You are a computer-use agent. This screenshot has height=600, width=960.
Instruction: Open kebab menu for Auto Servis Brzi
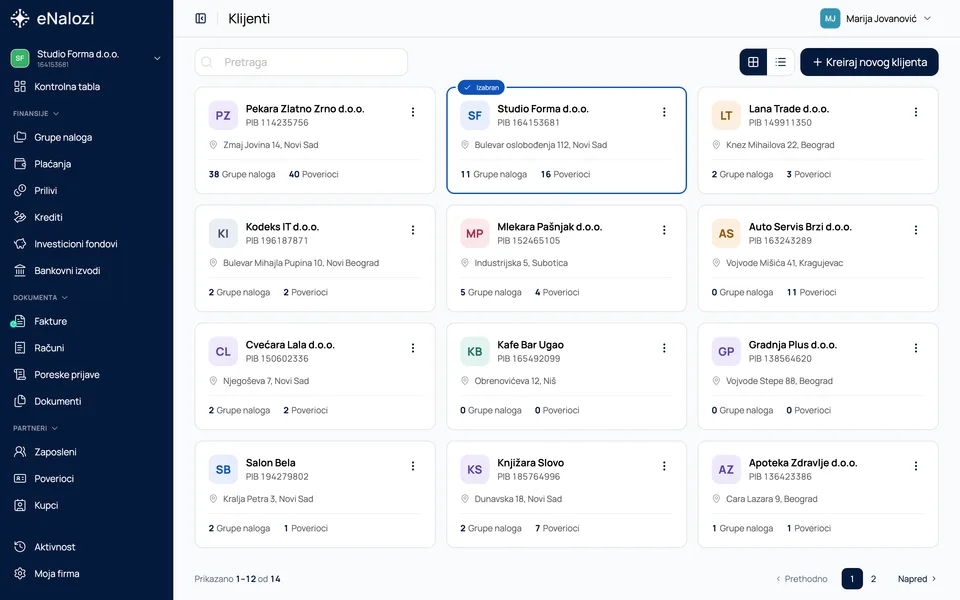(x=916, y=230)
